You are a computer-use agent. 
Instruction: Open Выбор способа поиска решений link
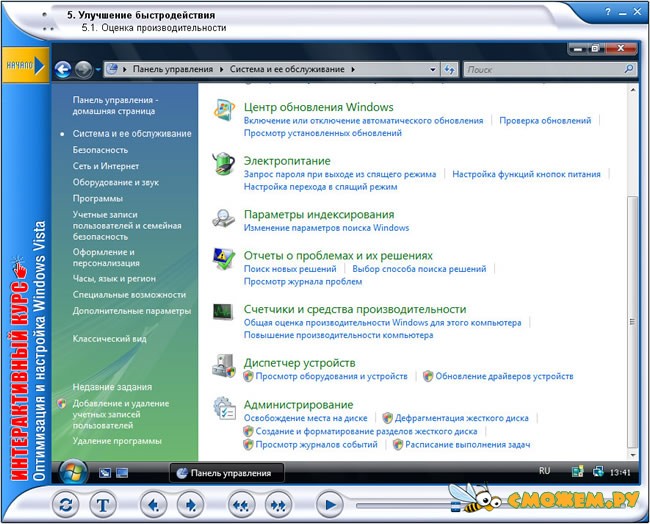419,269
